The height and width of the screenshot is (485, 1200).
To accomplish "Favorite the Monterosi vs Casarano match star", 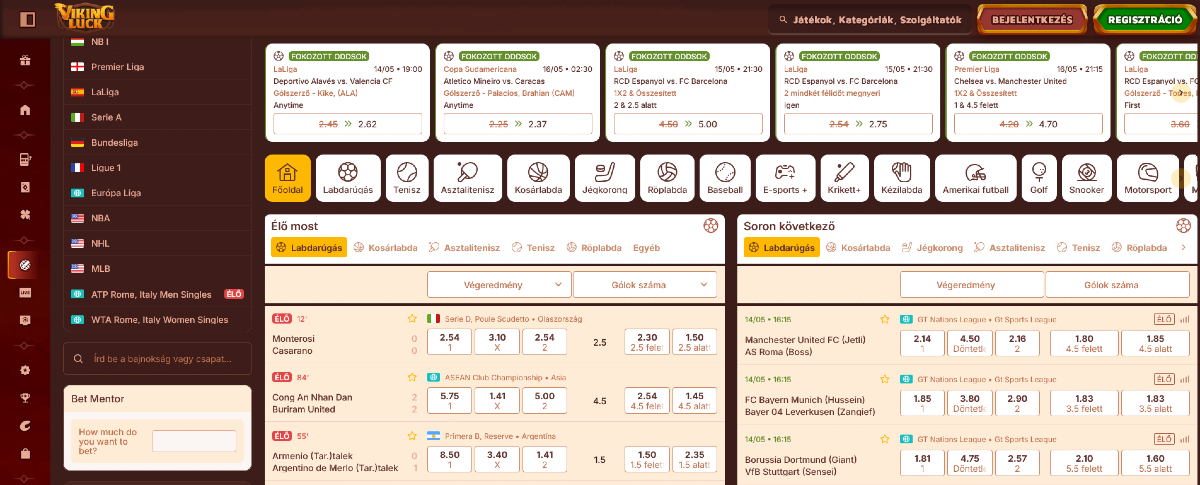I will point(411,318).
